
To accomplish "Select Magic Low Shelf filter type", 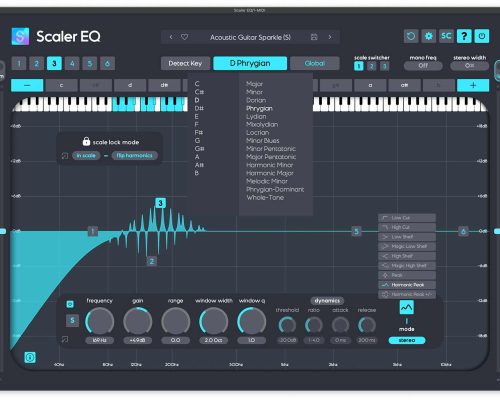I will [407, 246].
